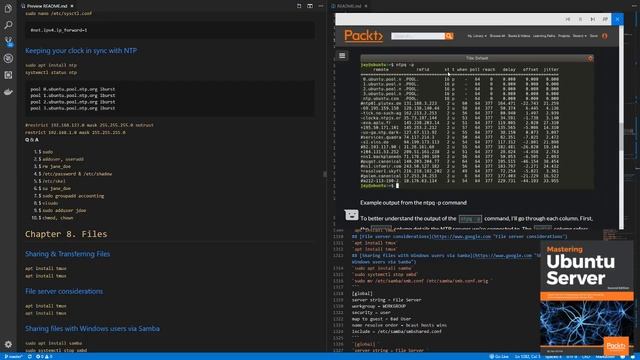Image resolution: width=640 pixels, height=360 pixels.
Task: Click the Mastering Ubuntu Server book cover
Action: [587, 298]
